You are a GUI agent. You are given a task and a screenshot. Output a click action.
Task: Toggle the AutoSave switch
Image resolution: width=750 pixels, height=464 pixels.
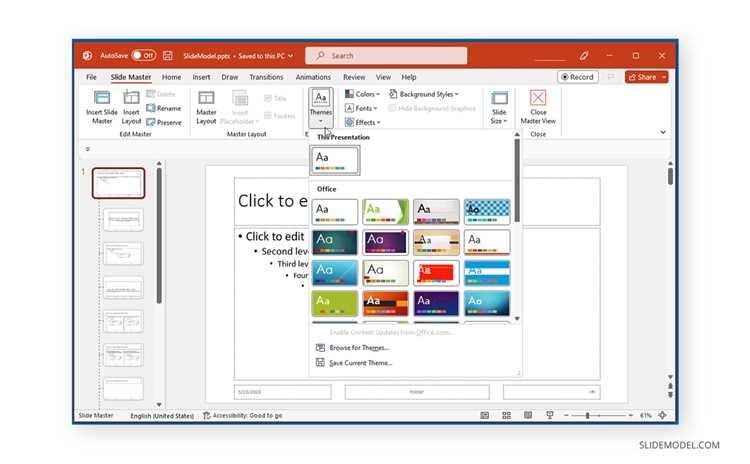pos(143,55)
